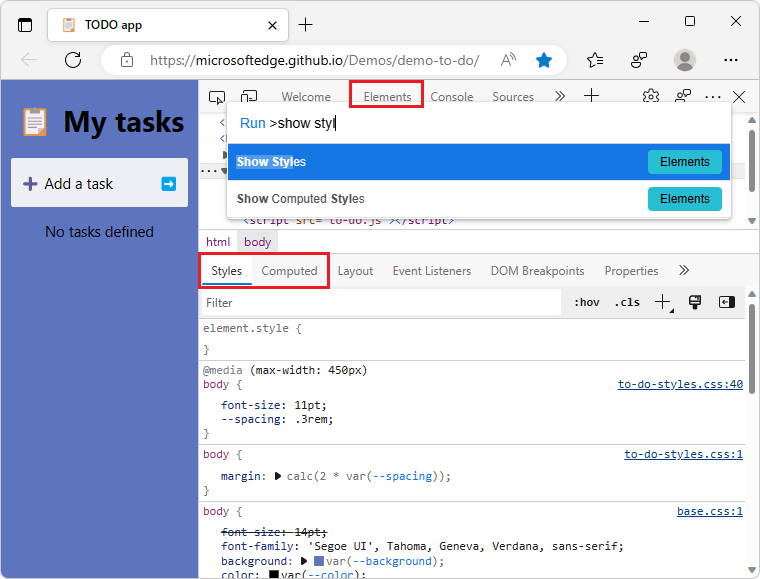Click the DevTools feedback icon
Viewport: 760px width, 579px height.
[x=683, y=96]
